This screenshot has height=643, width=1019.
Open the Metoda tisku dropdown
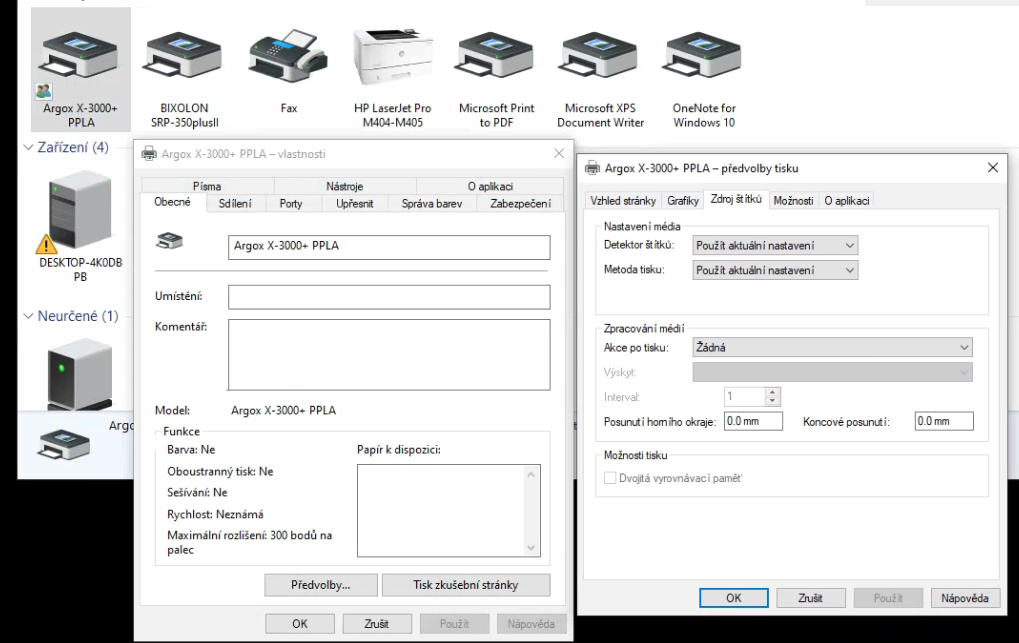tap(775, 270)
